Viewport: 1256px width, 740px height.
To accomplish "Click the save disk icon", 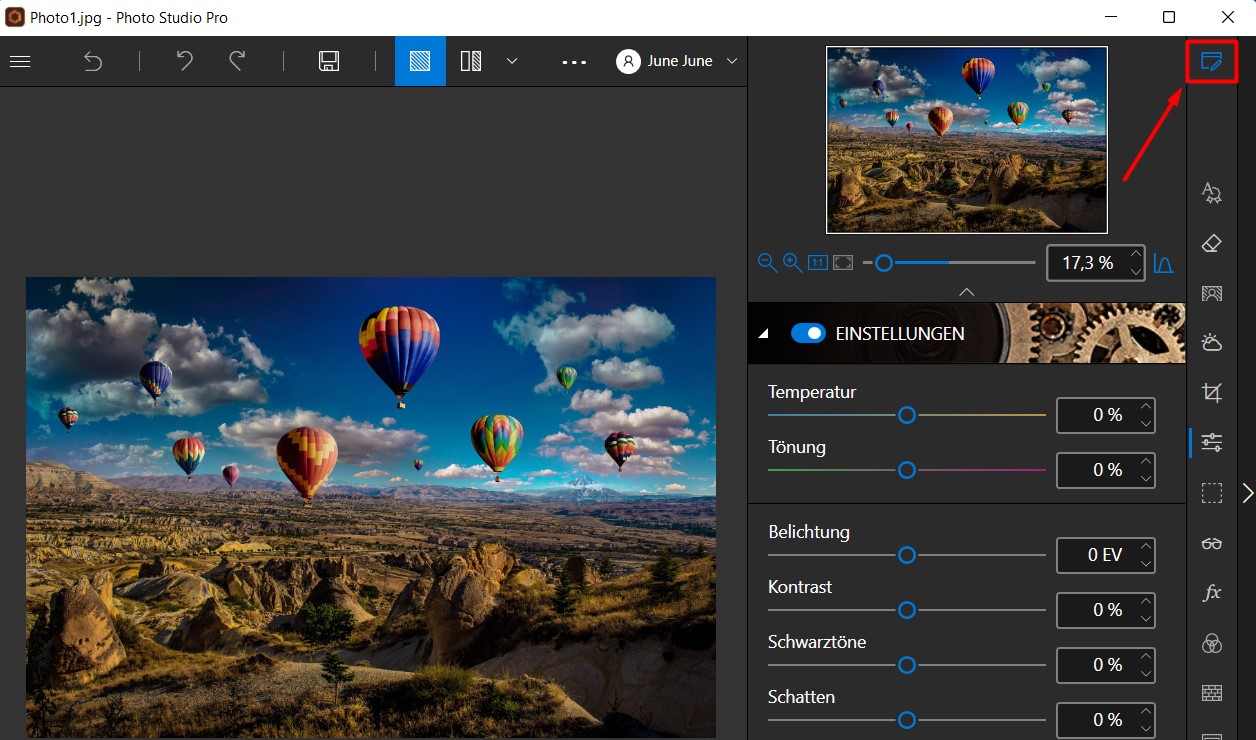I will 329,61.
